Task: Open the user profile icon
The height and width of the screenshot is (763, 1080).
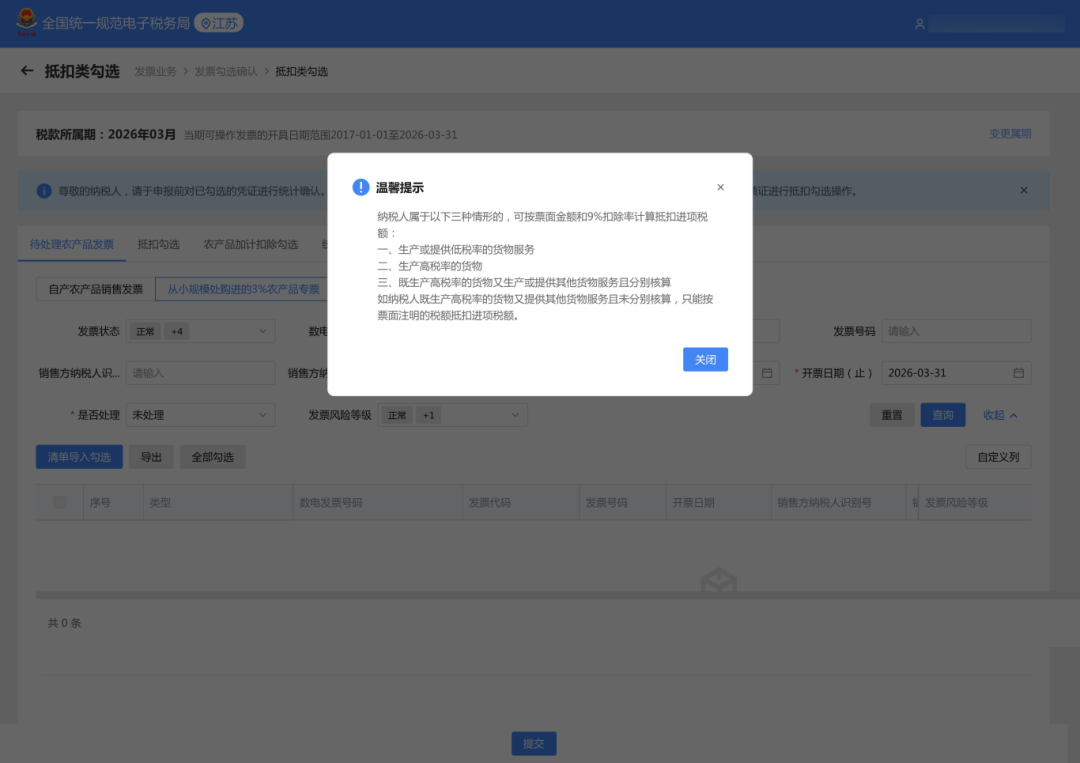Action: point(920,24)
